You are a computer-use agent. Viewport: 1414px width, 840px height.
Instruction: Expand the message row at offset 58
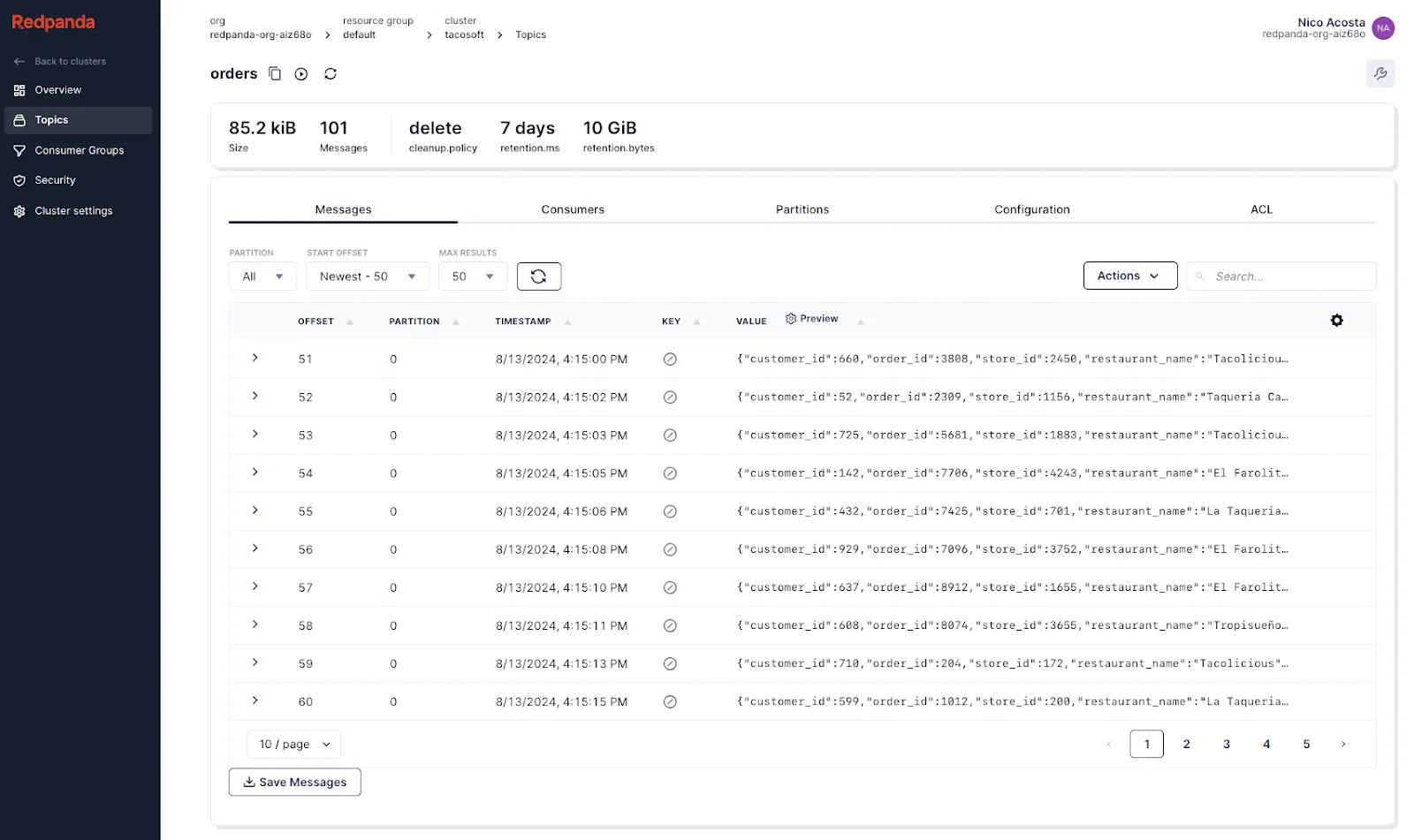click(255, 624)
